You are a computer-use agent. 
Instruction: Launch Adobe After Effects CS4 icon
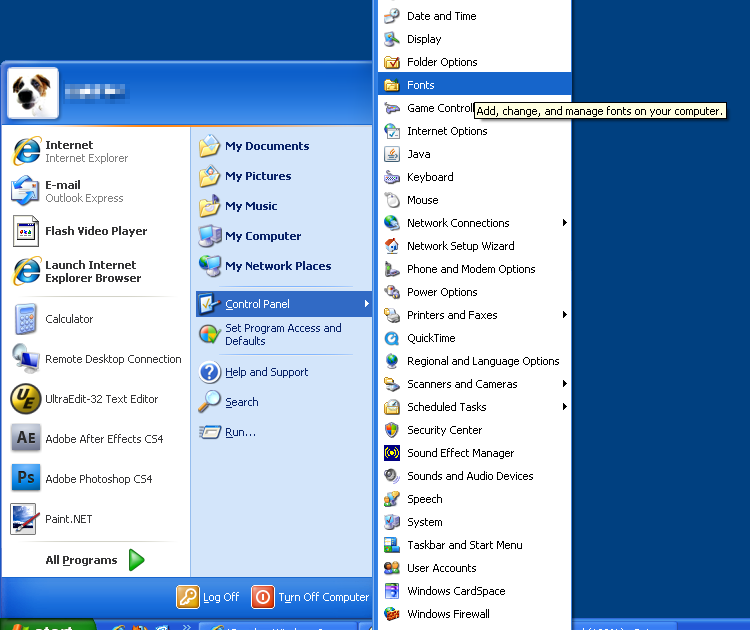(26, 438)
